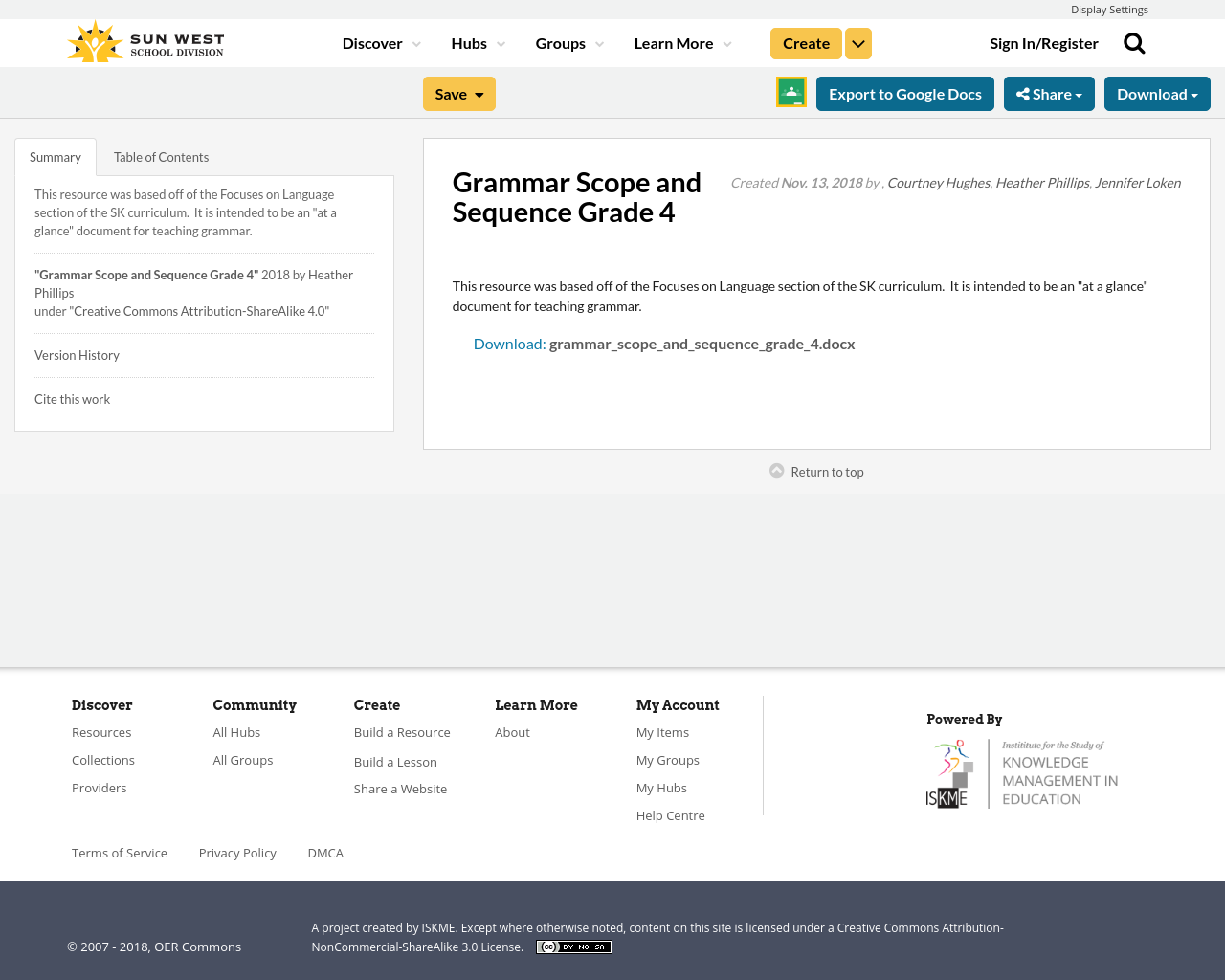Click the Google Classroom share icon
Viewport: 1225px width, 980px height.
[791, 92]
